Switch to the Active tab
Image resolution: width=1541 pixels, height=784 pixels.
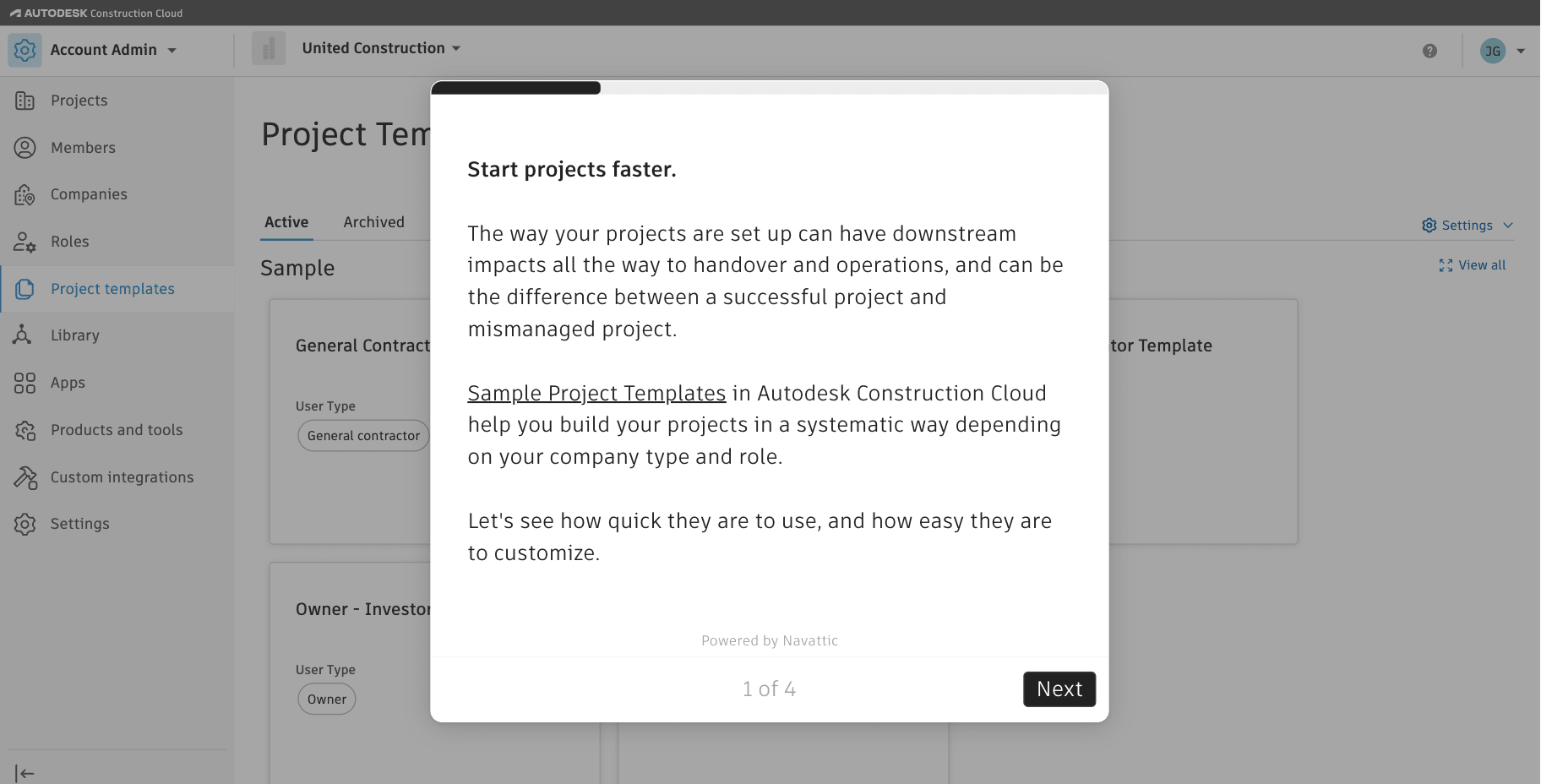[x=286, y=222]
